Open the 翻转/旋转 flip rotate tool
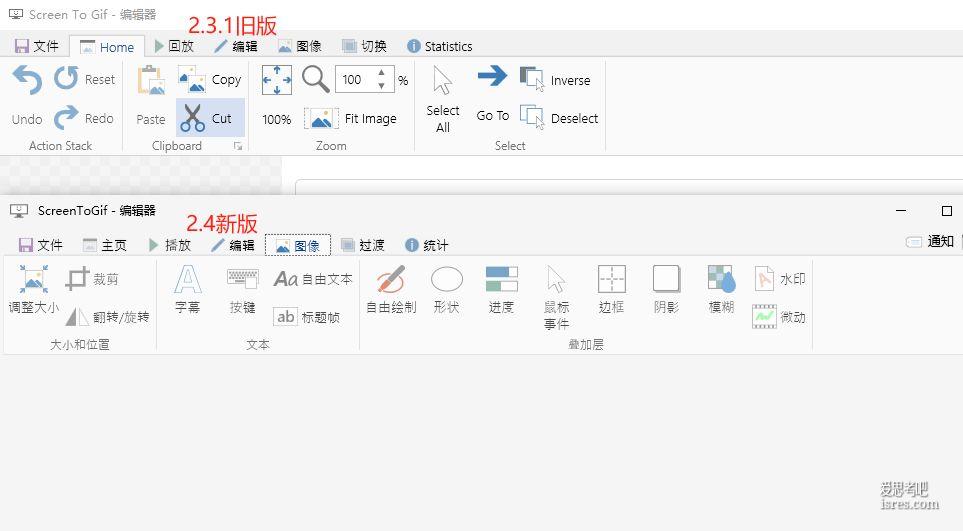The width and height of the screenshot is (963, 531). 107,317
